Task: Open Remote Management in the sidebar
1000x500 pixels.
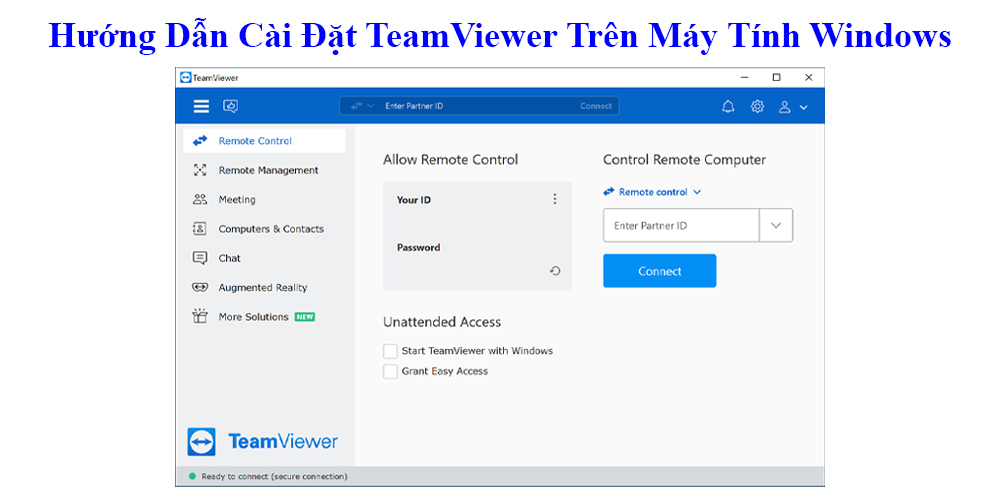Action: pos(264,170)
